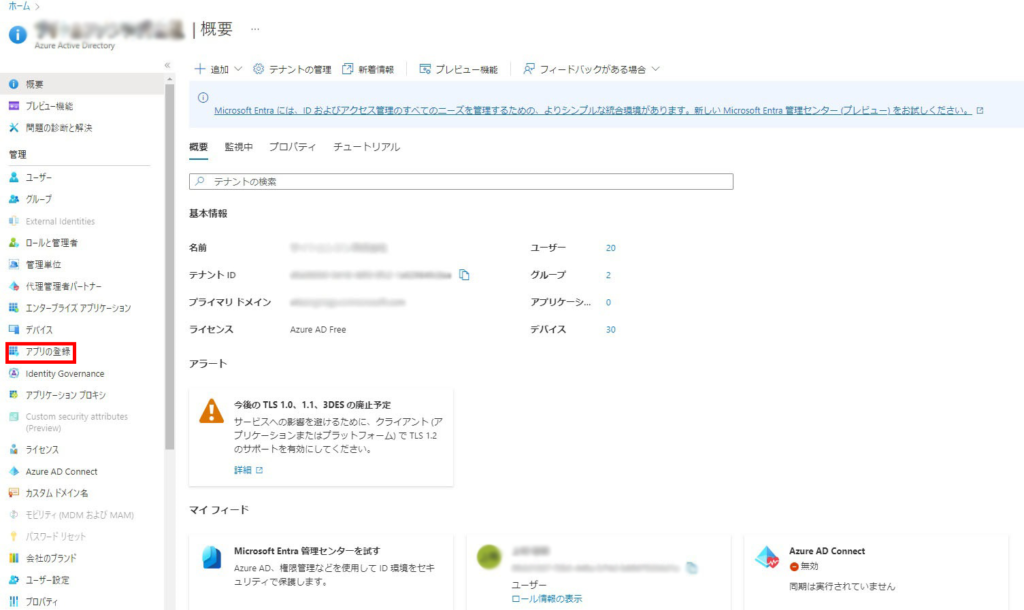Open プレビュー機能 in the sidebar
Image resolution: width=1024 pixels, height=610 pixels.
pyautogui.click(x=49, y=106)
